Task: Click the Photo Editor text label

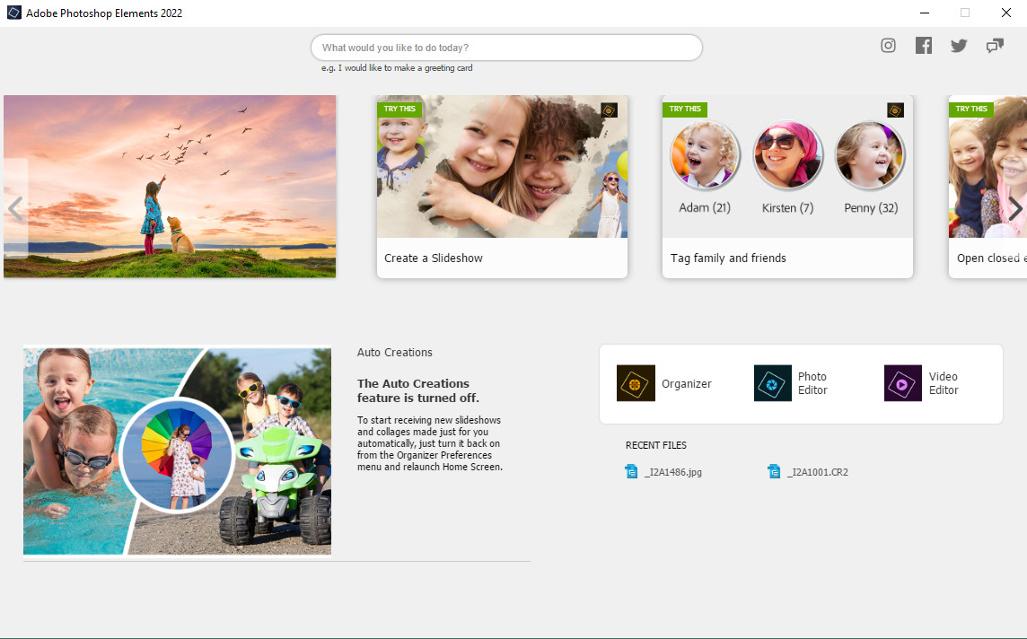Action: pyautogui.click(x=812, y=383)
